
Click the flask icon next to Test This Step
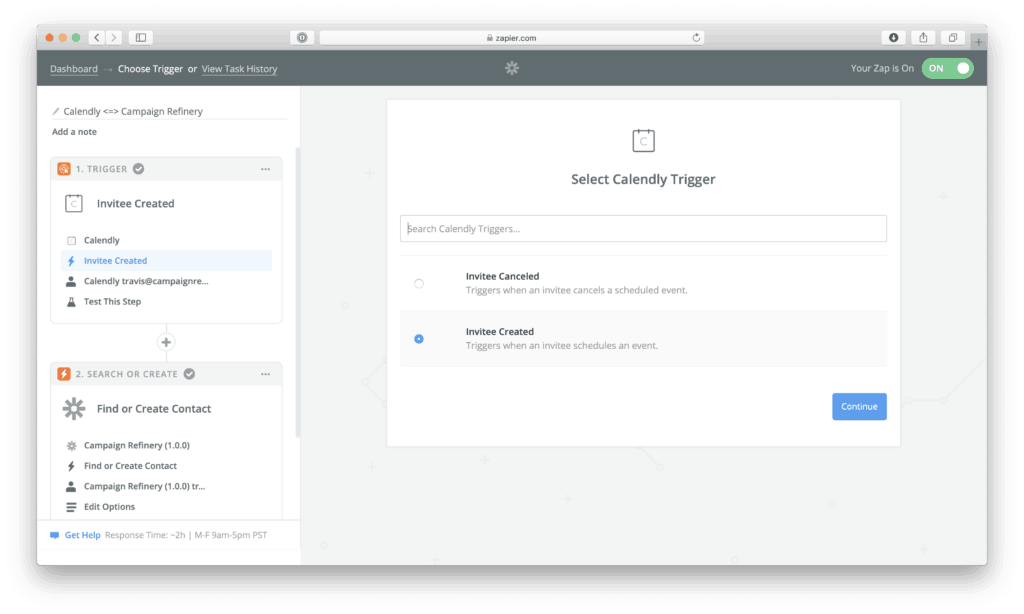pyautogui.click(x=71, y=302)
